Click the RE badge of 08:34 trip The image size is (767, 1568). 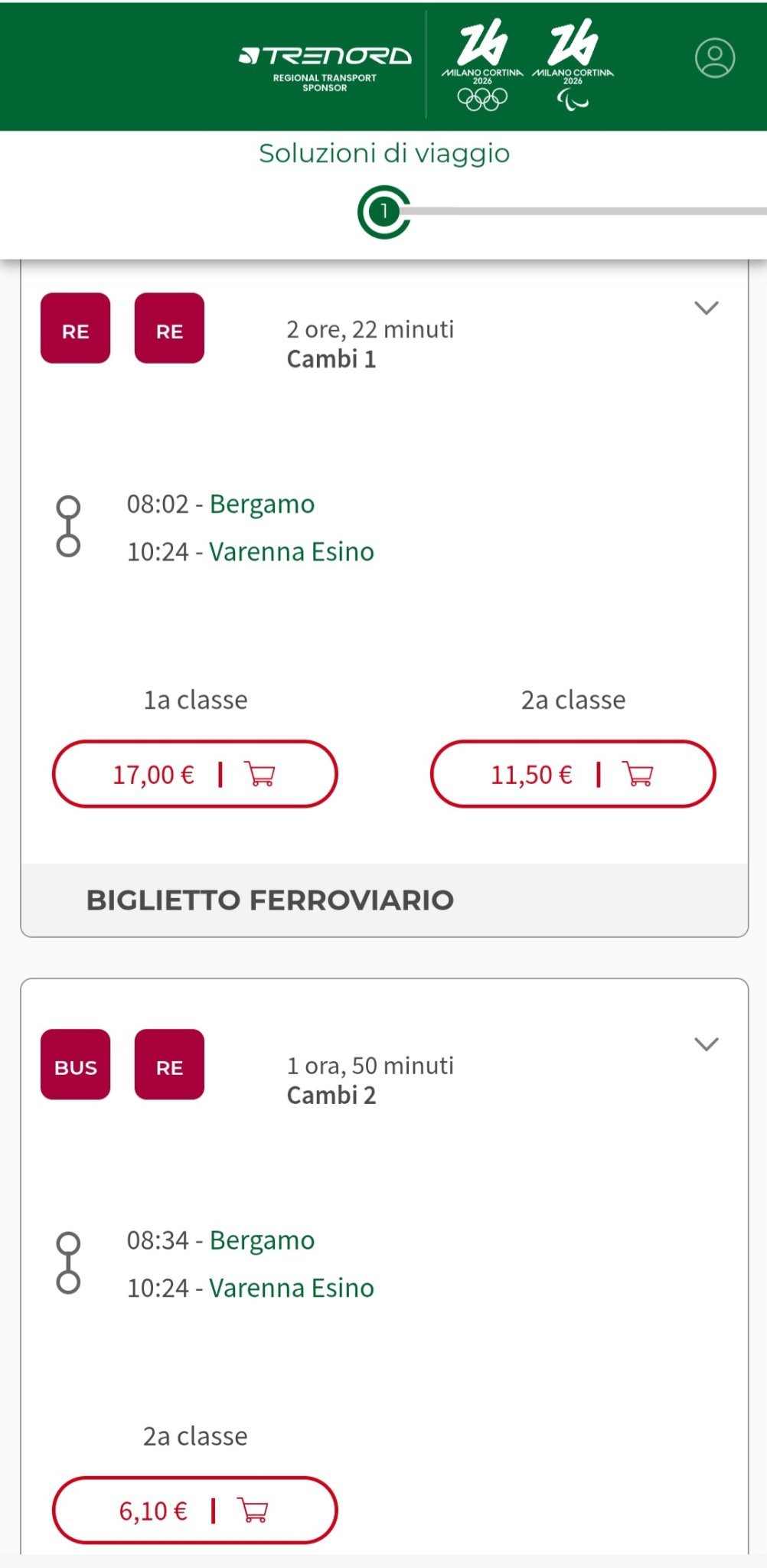(x=169, y=1064)
